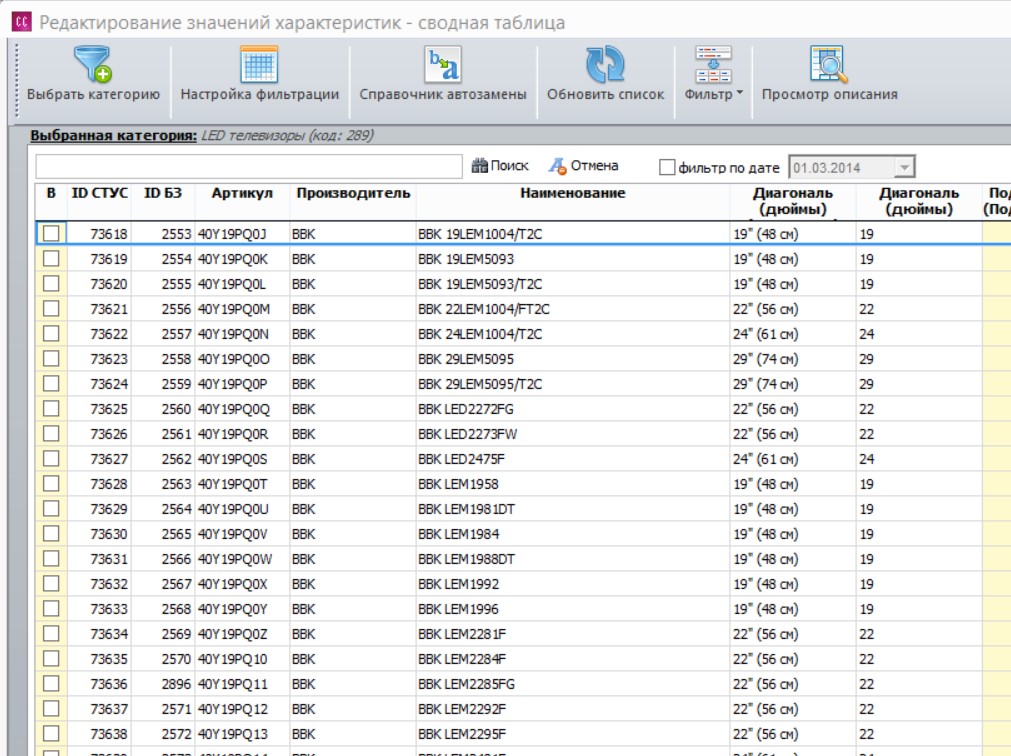
Task: Click article cell 40Y19PQ0K
Action: pos(242,259)
